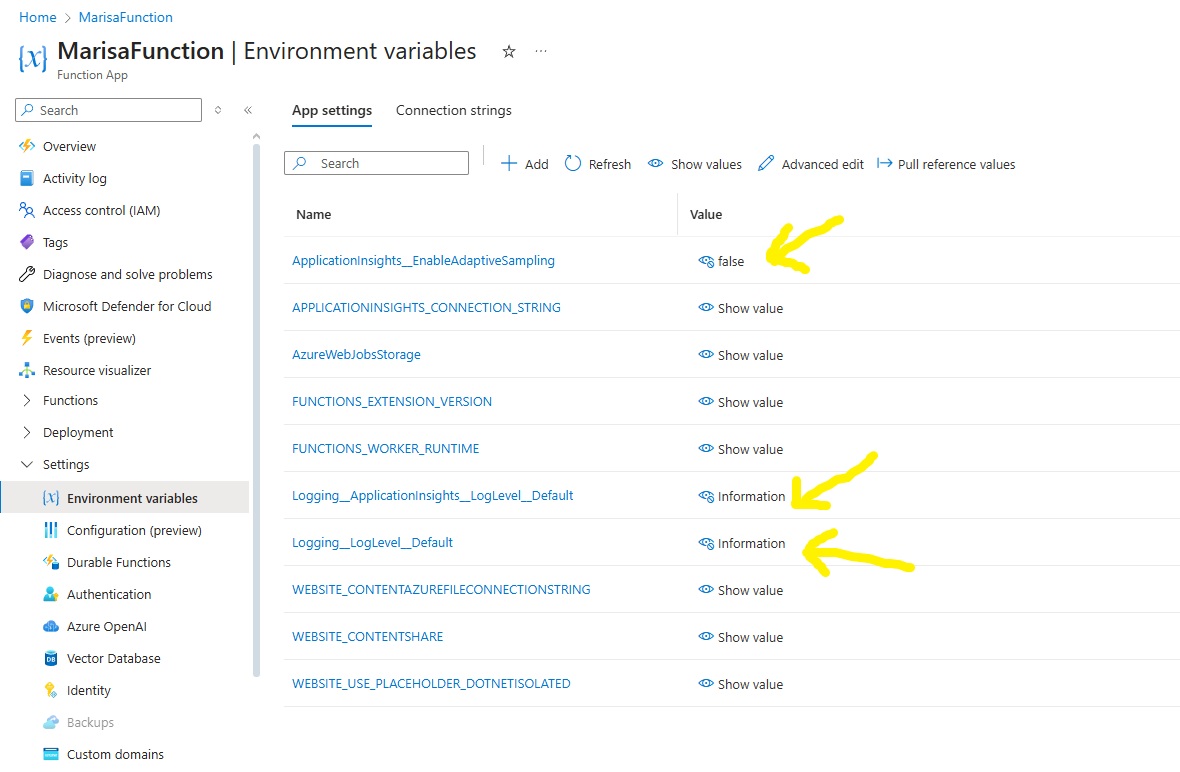The width and height of the screenshot is (1180, 772).
Task: Collapse the Settings section
Action: click(27, 464)
